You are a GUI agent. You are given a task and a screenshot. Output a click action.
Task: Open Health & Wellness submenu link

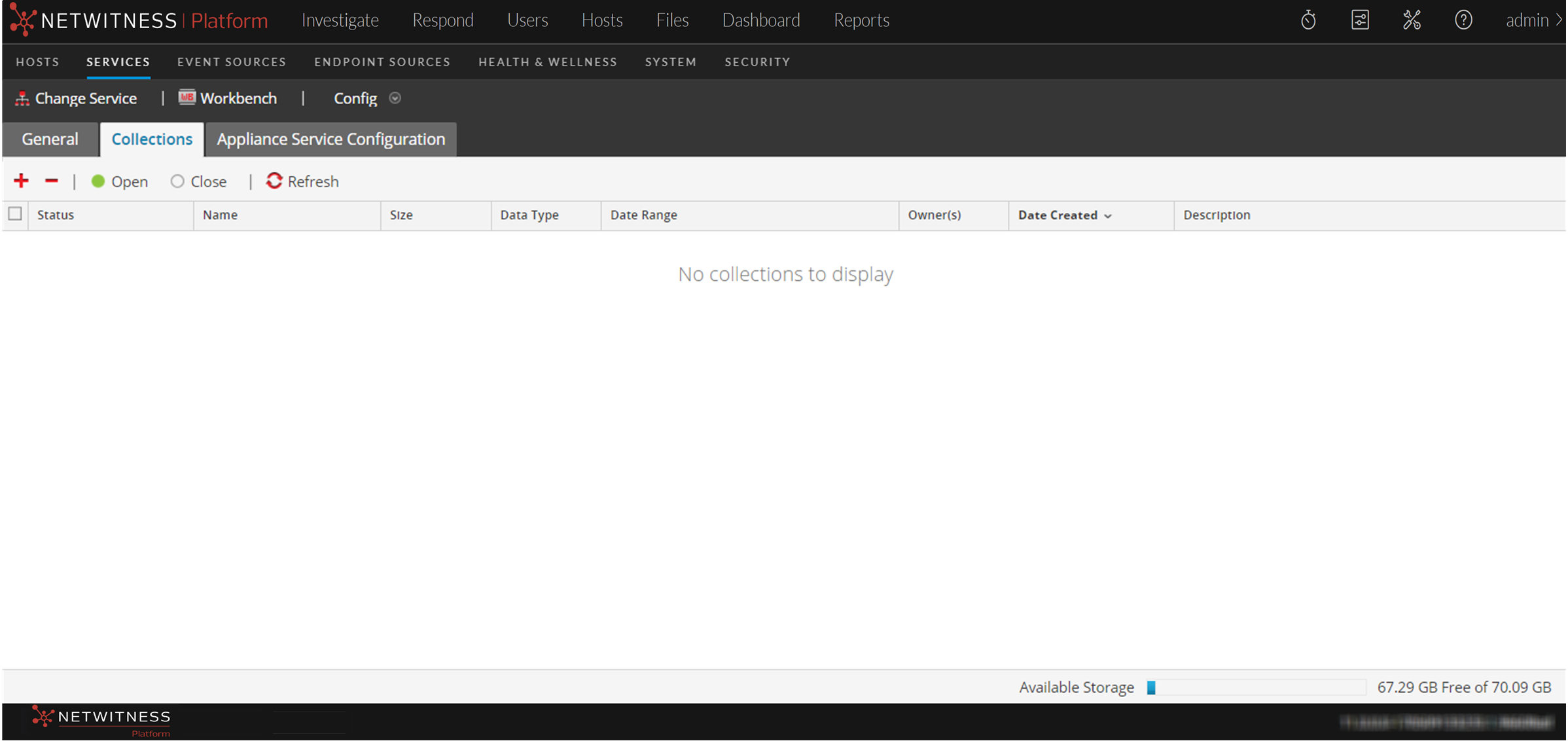(547, 62)
